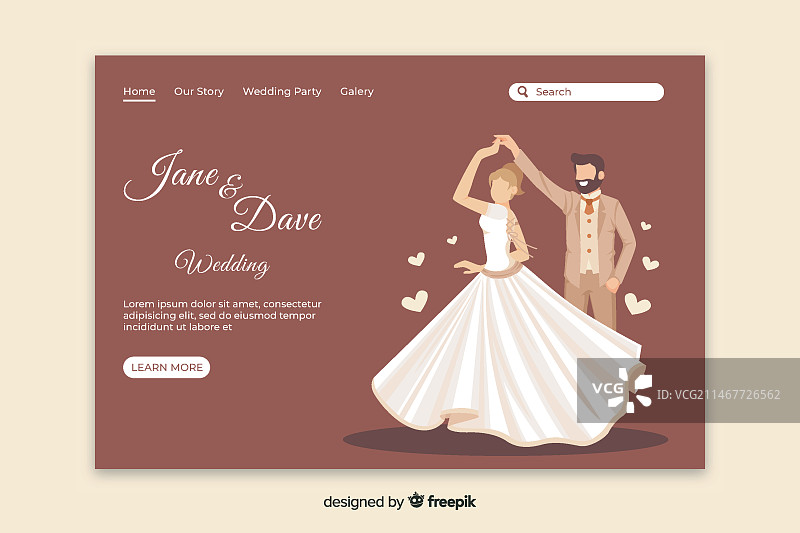Click the smallest heart left of the bride

point(452,240)
